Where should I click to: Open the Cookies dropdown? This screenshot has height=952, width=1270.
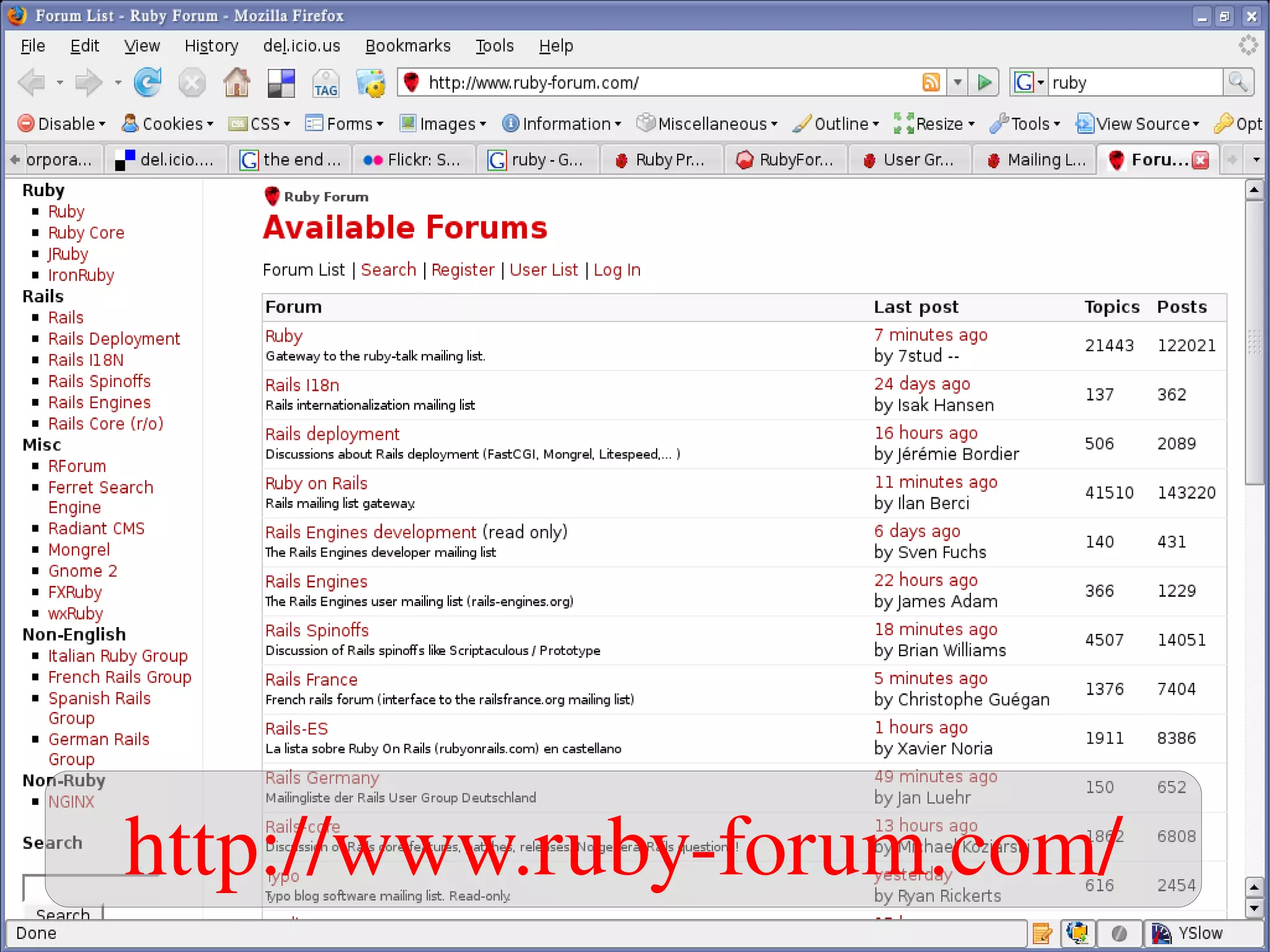pyautogui.click(x=167, y=124)
